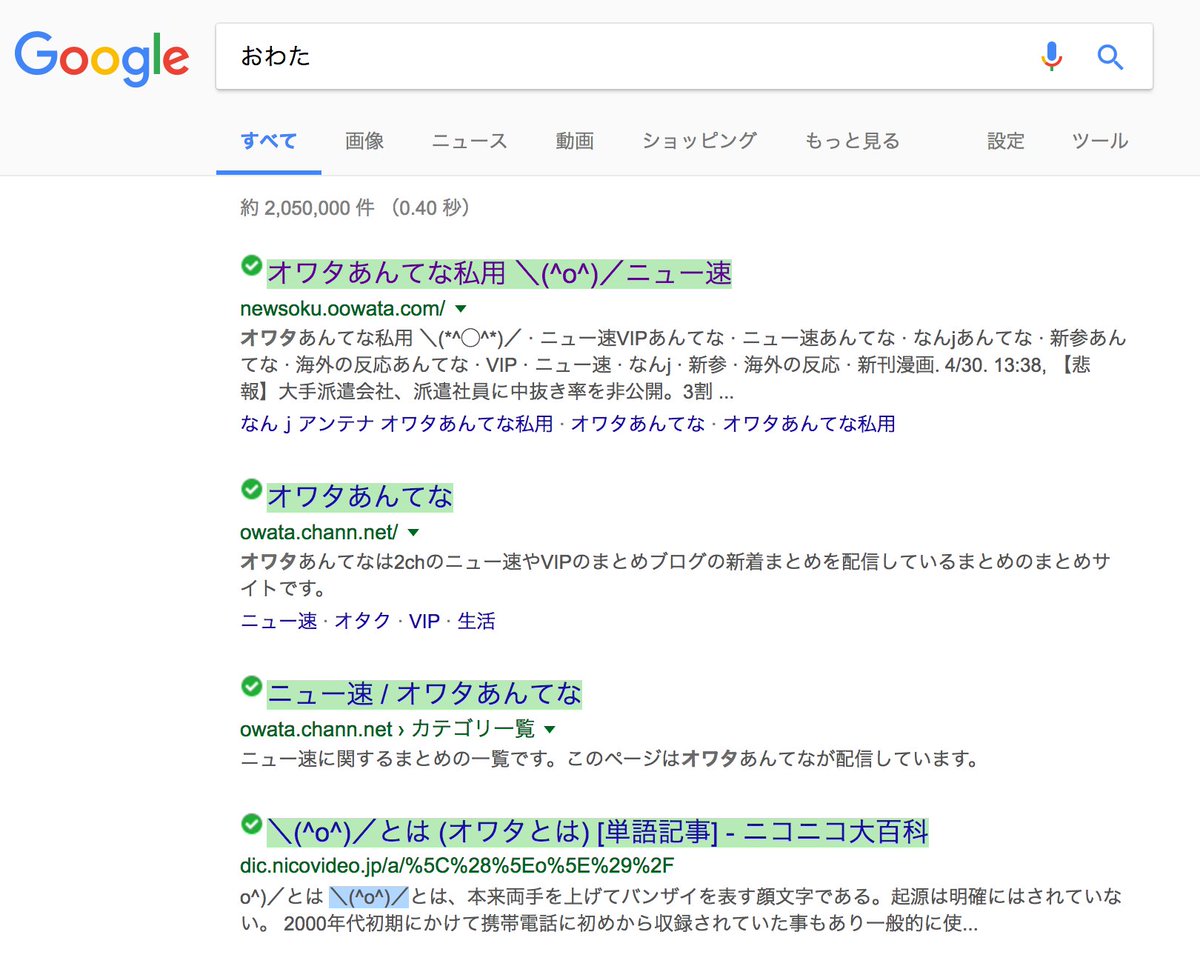Click snippet text ニュー速に関するまとめの一覧です
This screenshot has height=969, width=1200.
click(399, 759)
